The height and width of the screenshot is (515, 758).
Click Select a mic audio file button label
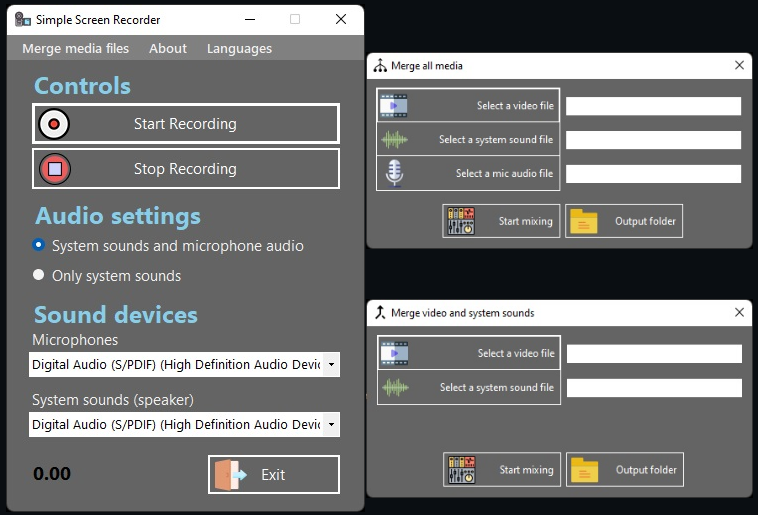(x=504, y=173)
